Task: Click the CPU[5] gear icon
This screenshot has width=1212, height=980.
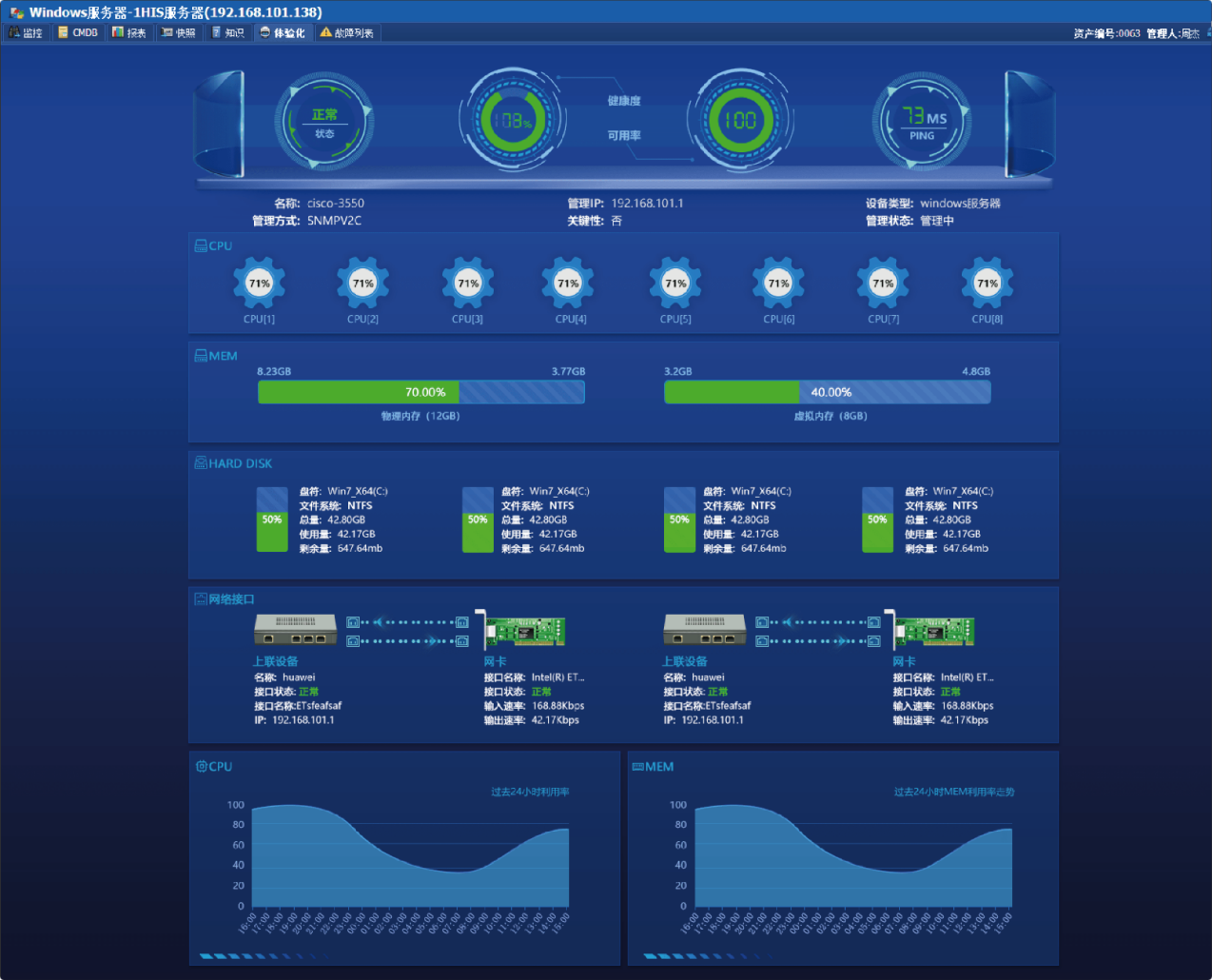Action: tap(675, 283)
